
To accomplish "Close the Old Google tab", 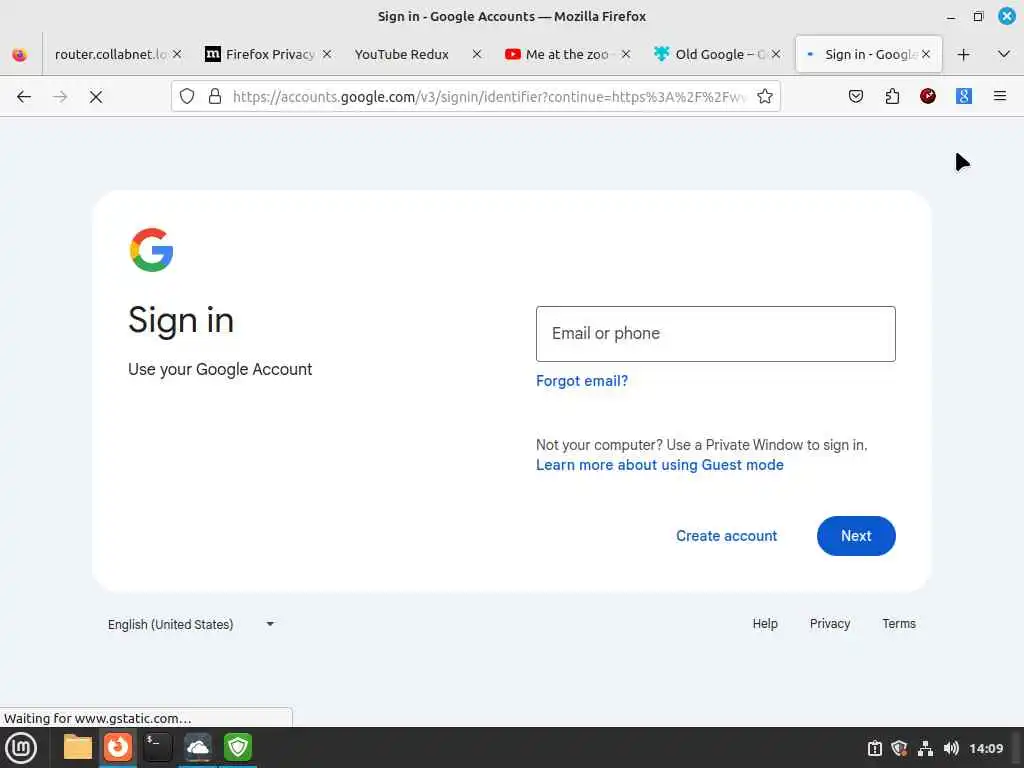I will [776, 54].
